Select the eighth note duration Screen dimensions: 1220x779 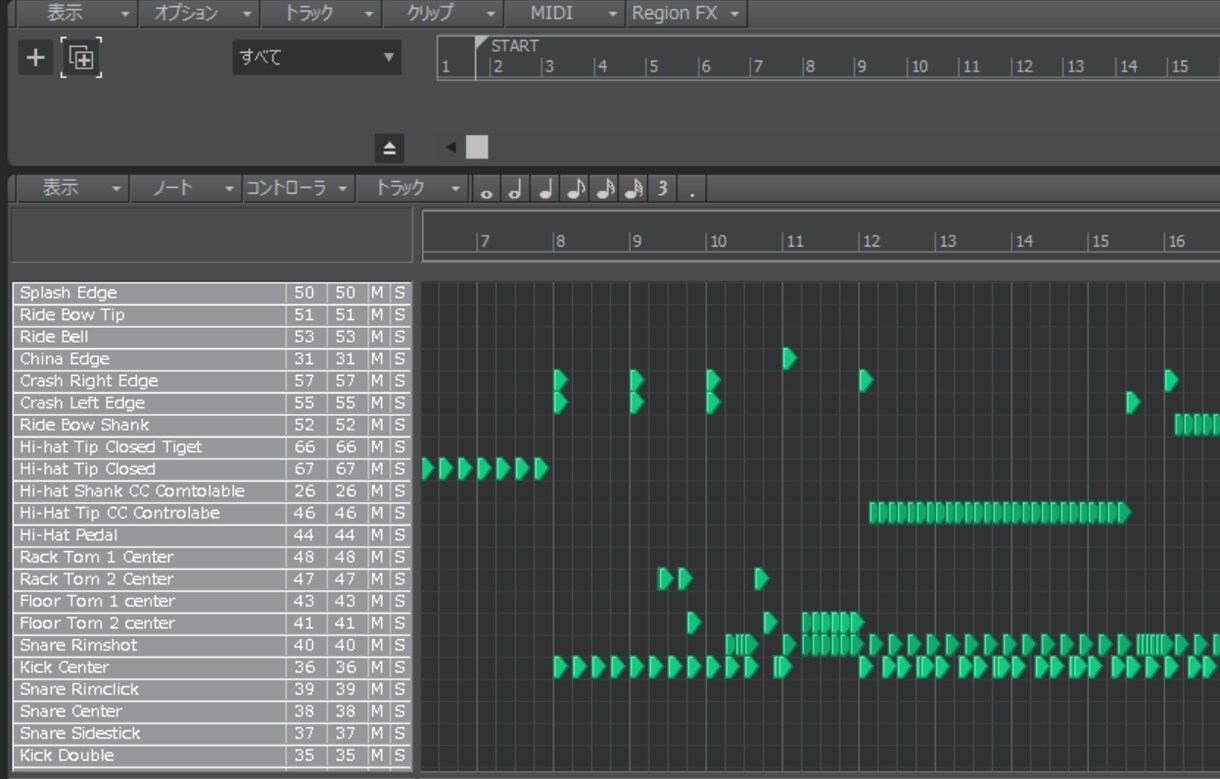coord(574,188)
